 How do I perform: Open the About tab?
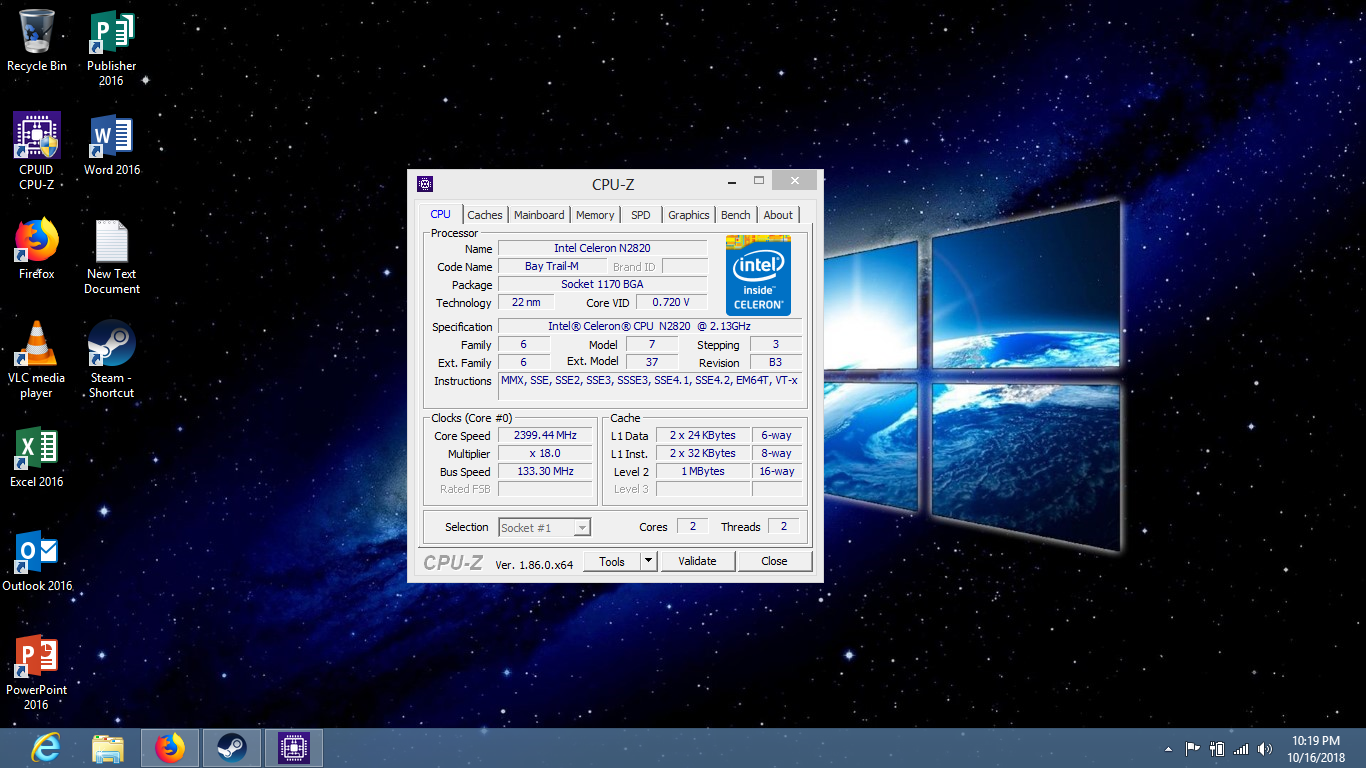(x=778, y=215)
